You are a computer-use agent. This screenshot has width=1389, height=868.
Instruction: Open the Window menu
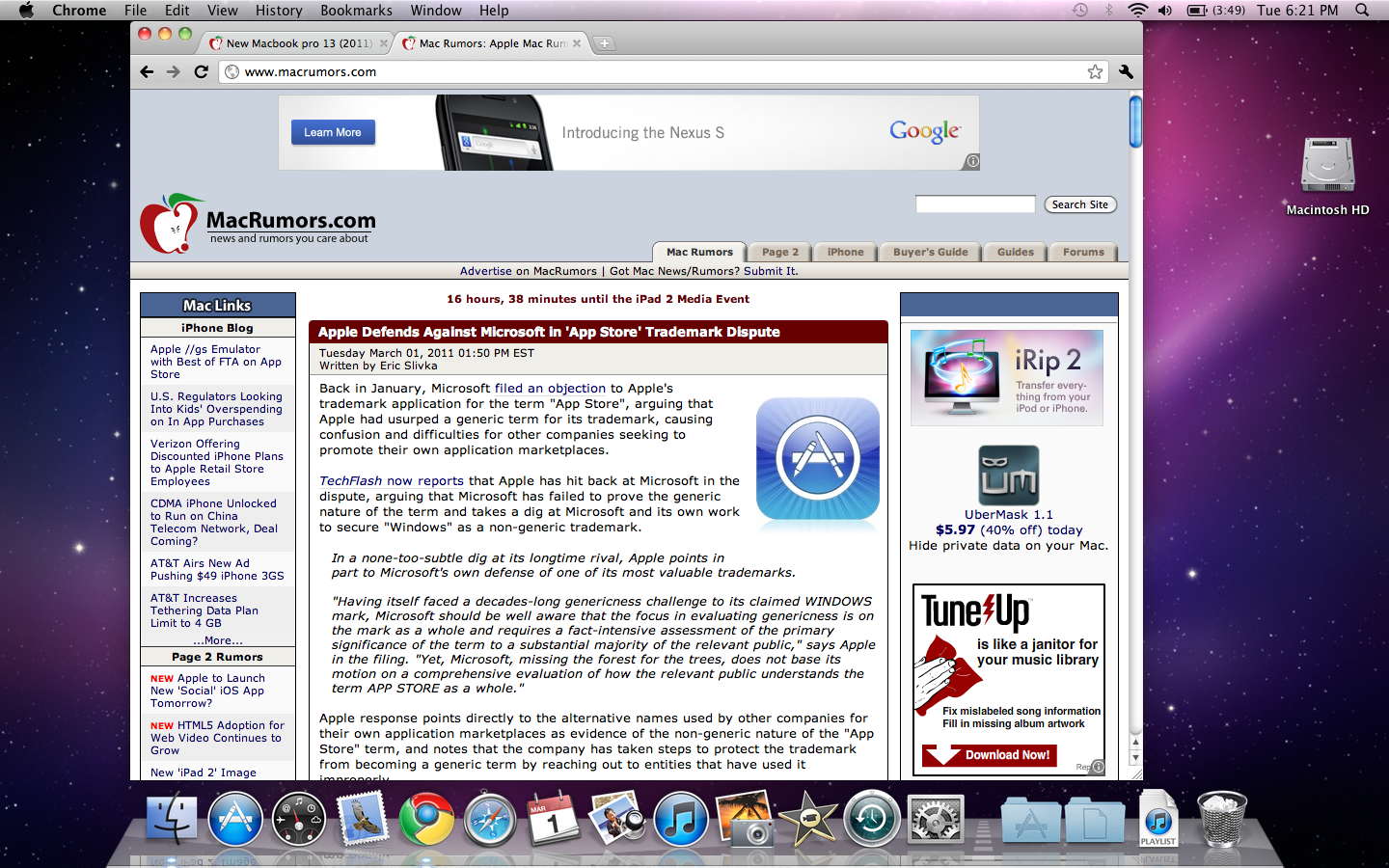[436, 11]
